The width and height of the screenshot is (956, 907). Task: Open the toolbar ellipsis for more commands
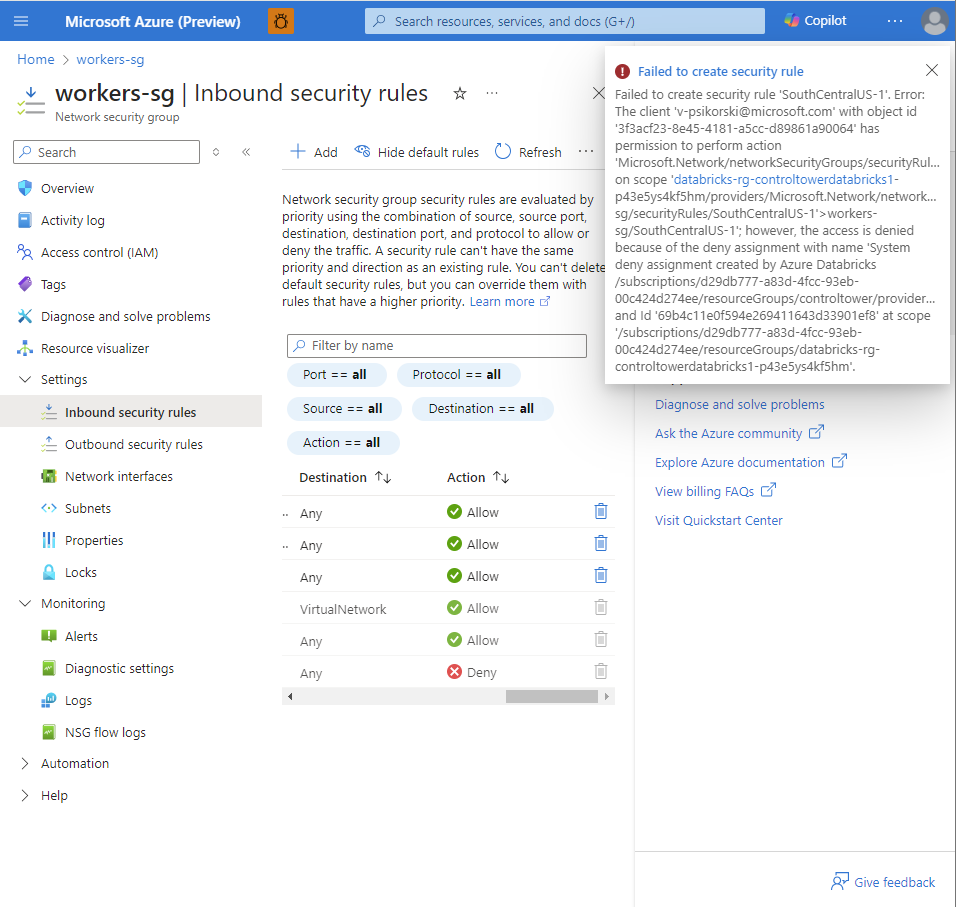586,152
